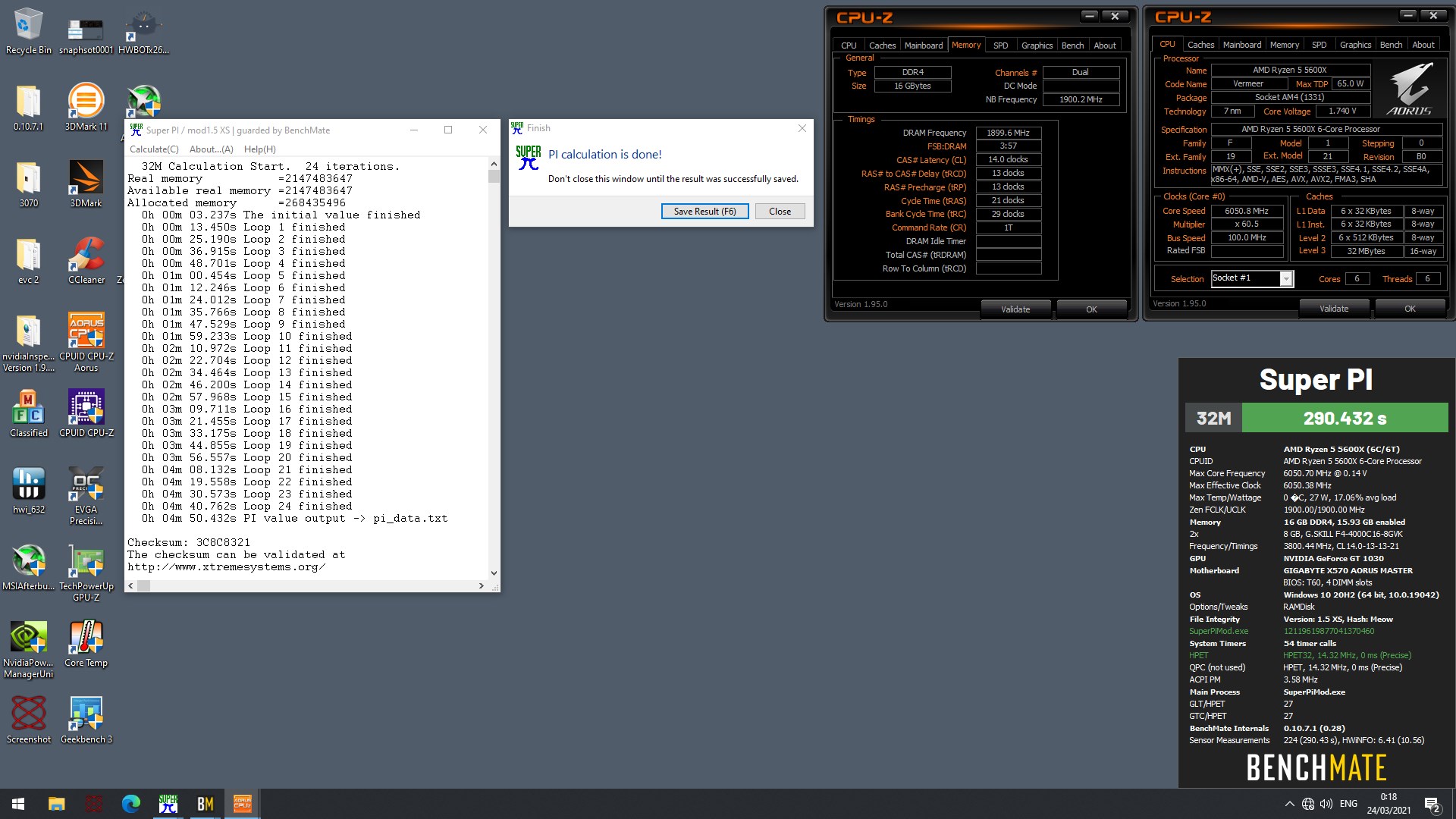Open the Recycle Bin desktop icon
This screenshot has height=819, width=1456.
[x=28, y=31]
